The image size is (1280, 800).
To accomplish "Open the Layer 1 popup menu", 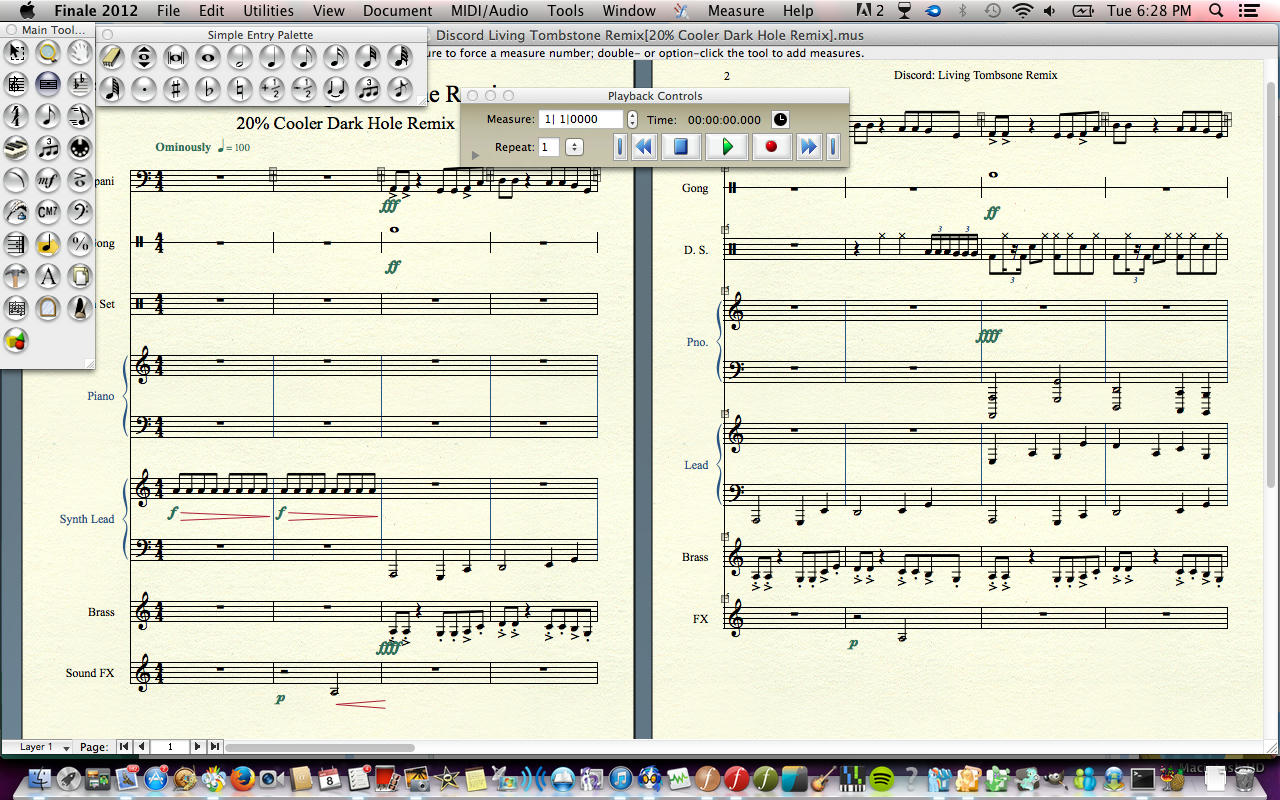I will tap(44, 747).
